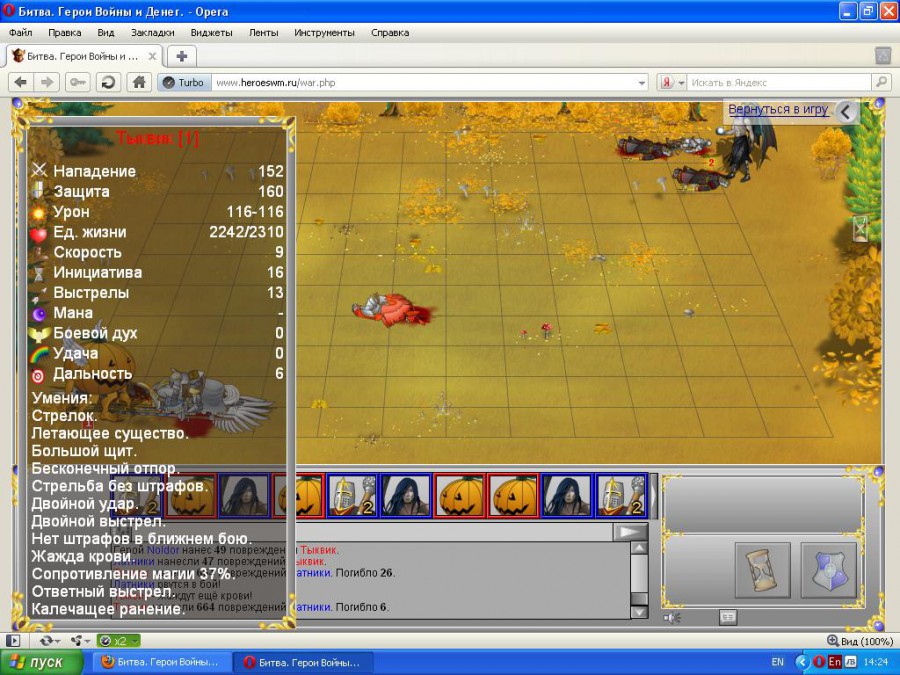Screen dimensions: 900x675
Task: Click the browser Back arrow button
Action: 21,83
